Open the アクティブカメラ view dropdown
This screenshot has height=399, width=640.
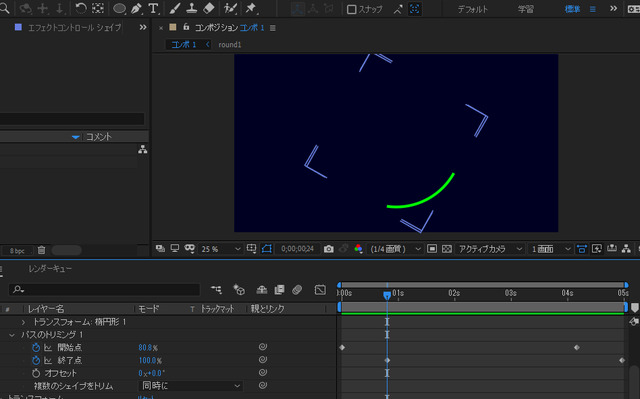coord(489,249)
